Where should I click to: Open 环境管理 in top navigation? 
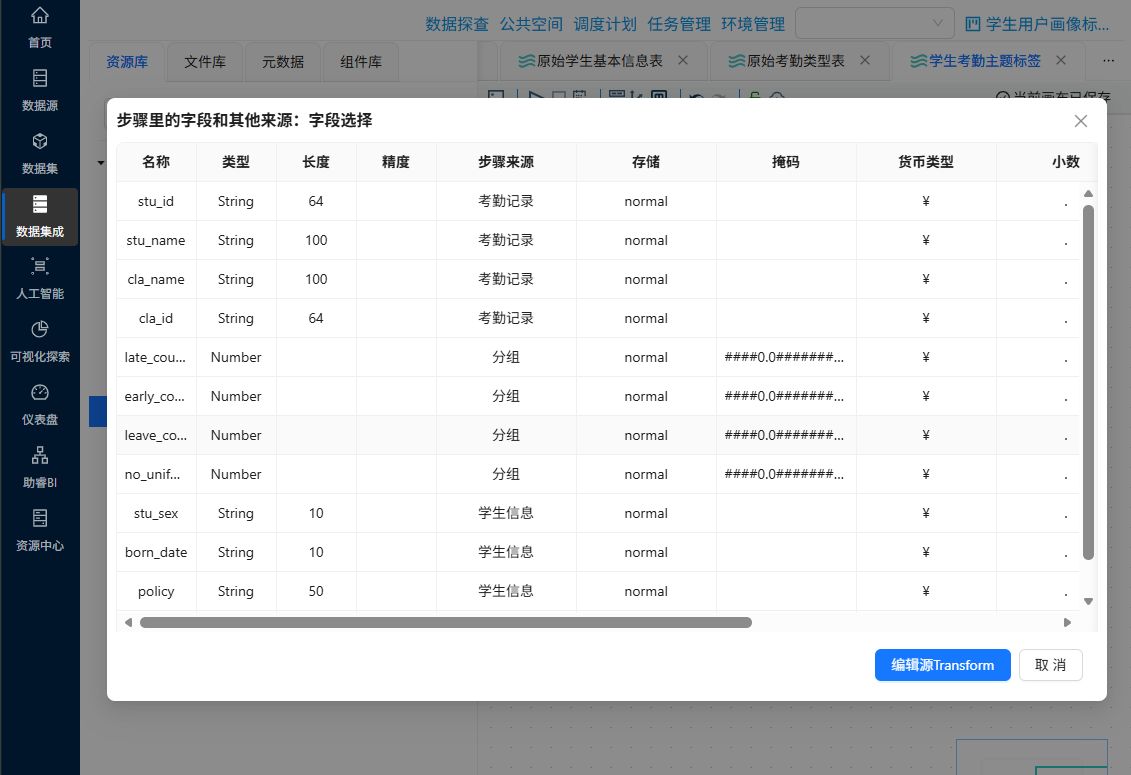(752, 25)
